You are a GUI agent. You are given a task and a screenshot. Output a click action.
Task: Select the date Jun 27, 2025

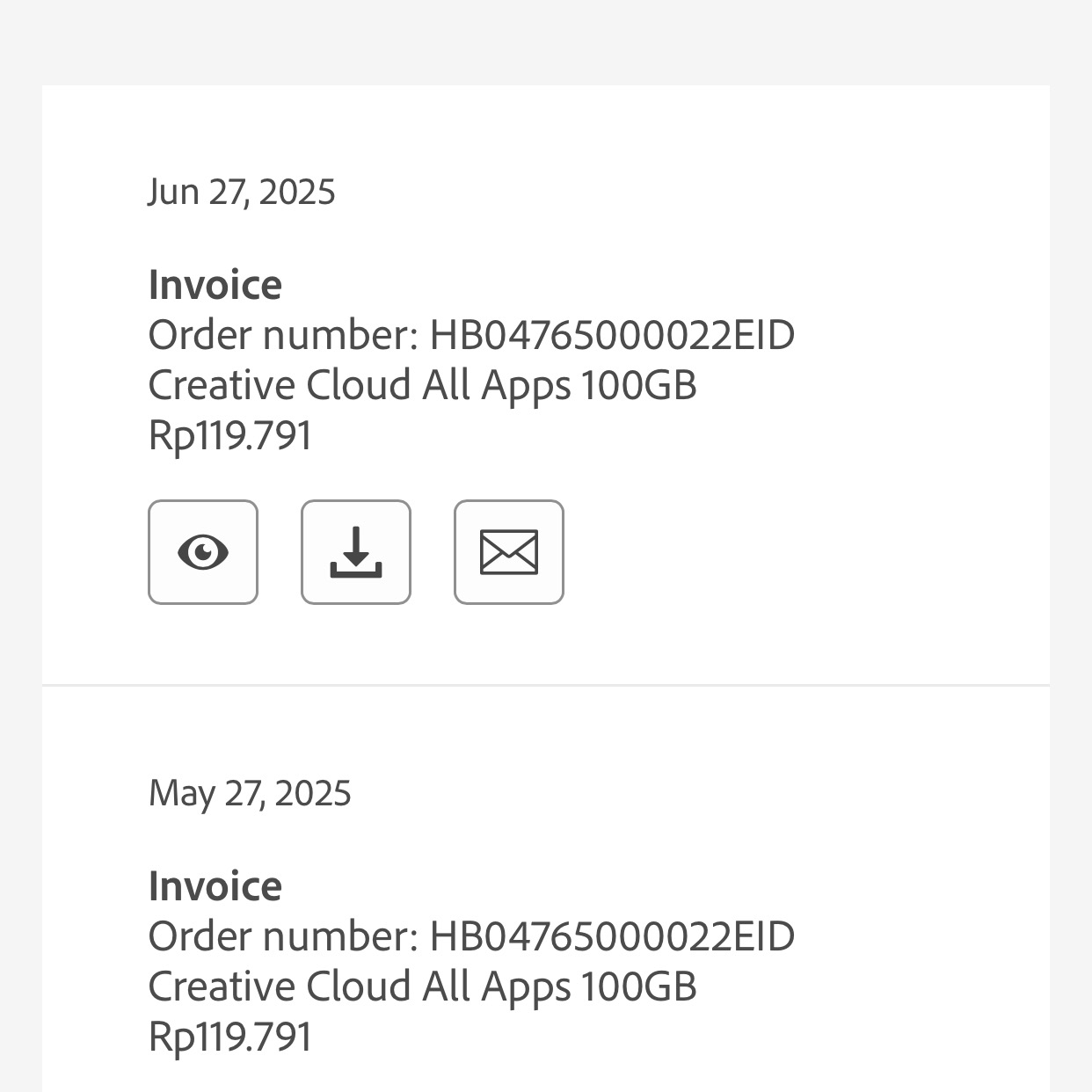(x=242, y=192)
